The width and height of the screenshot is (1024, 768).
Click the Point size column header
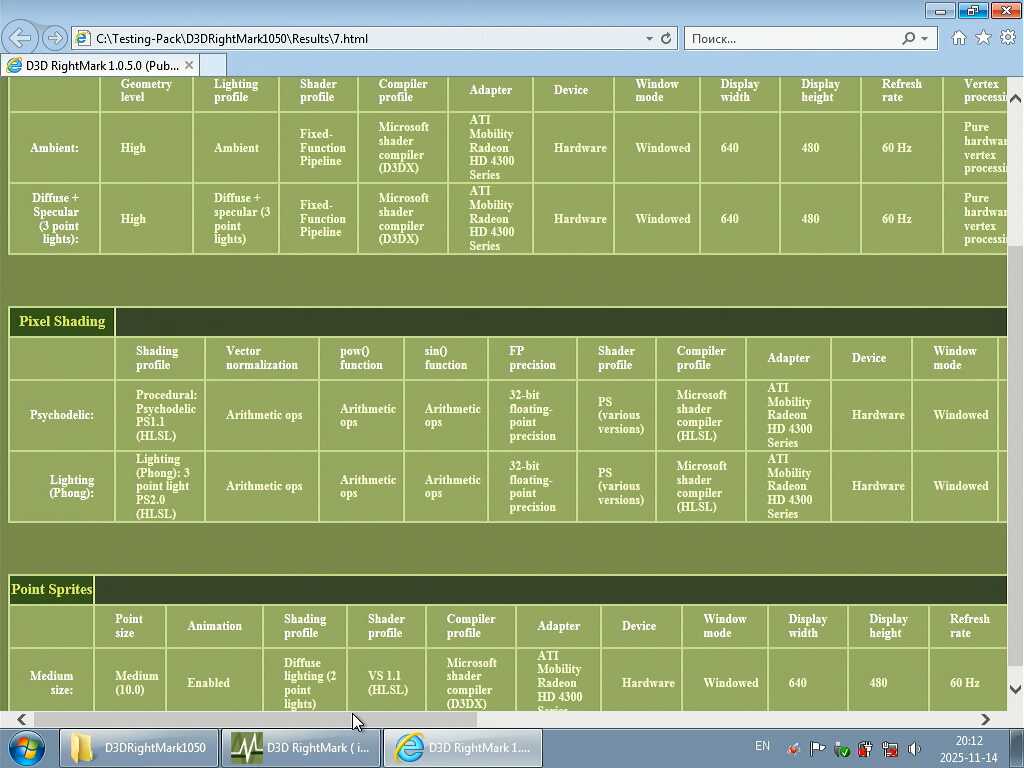coord(129,626)
